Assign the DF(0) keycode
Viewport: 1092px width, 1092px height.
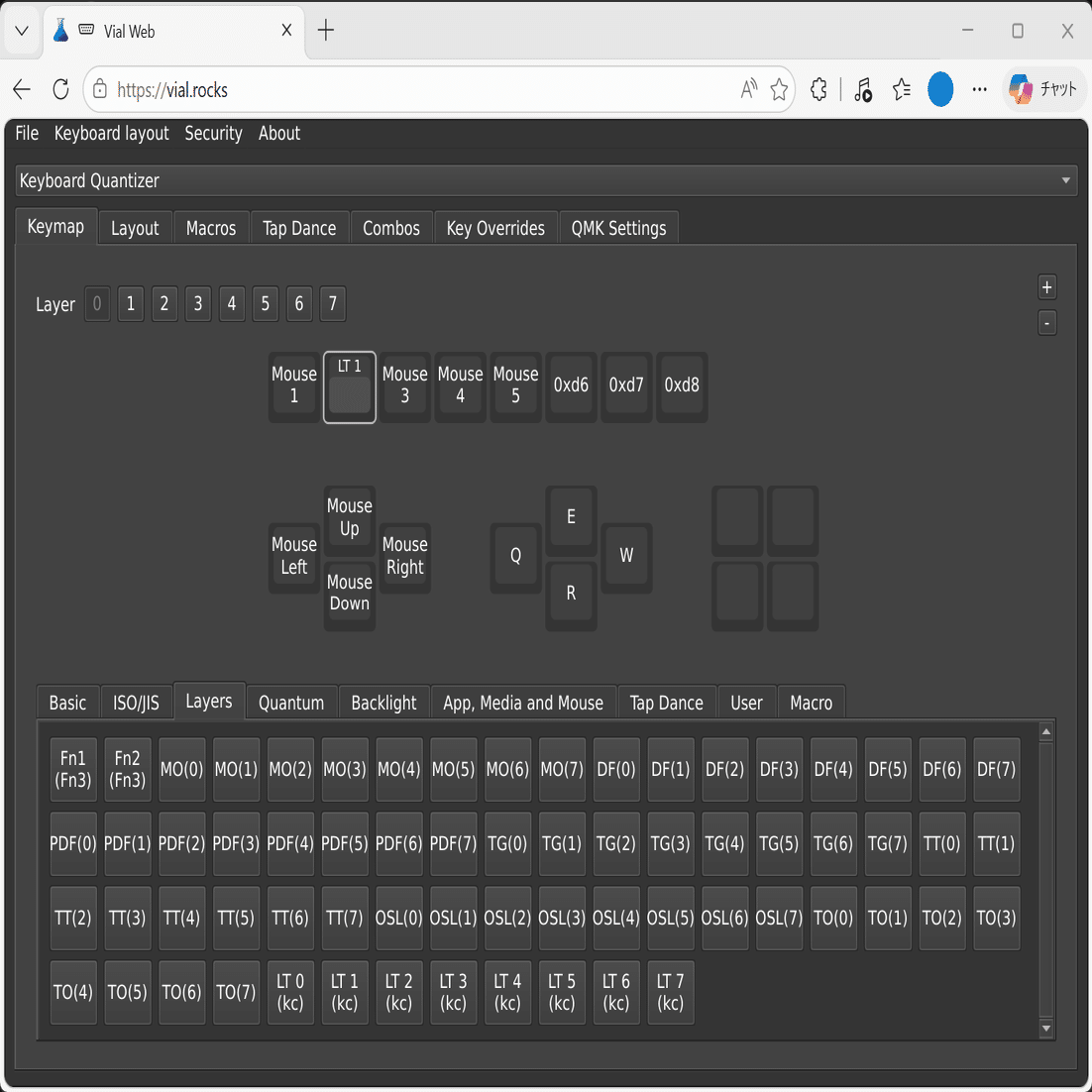pos(616,770)
